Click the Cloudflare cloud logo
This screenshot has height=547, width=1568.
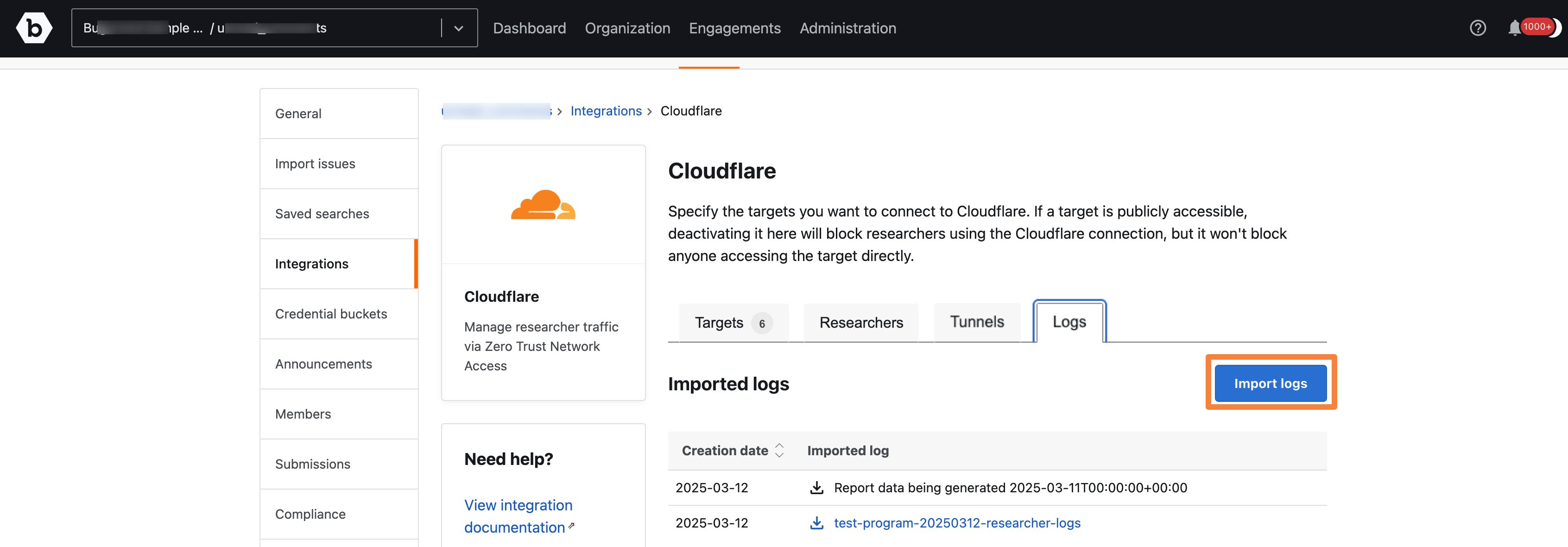(543, 204)
